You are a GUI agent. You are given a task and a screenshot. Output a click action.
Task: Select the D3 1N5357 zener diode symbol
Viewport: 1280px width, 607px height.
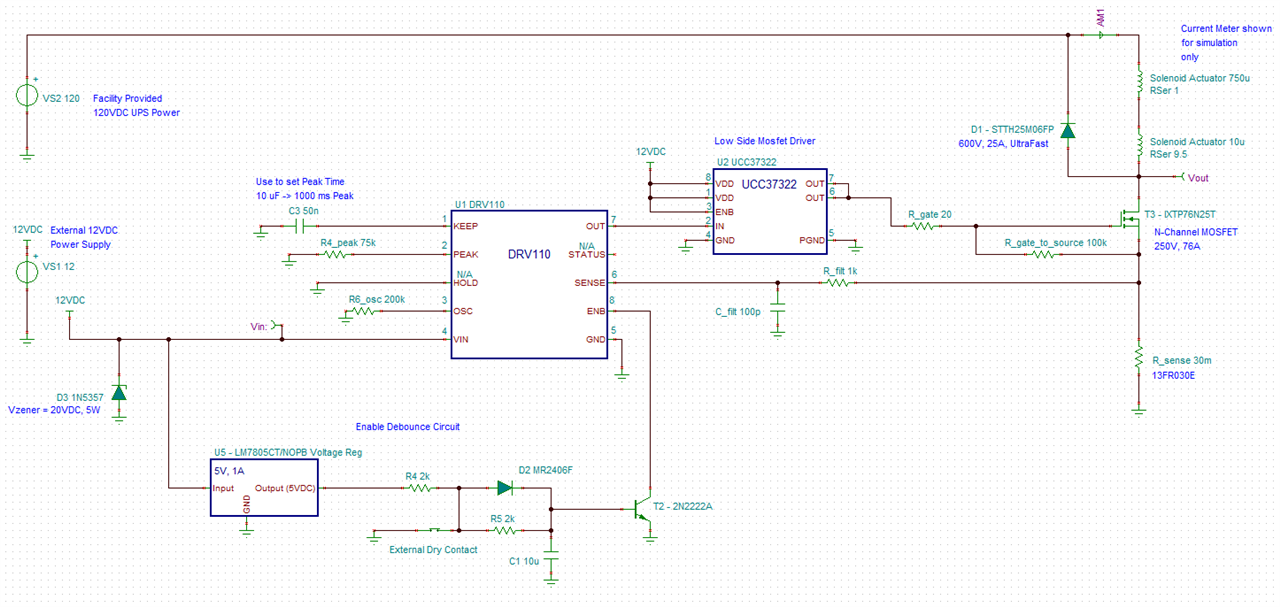pyautogui.click(x=119, y=393)
